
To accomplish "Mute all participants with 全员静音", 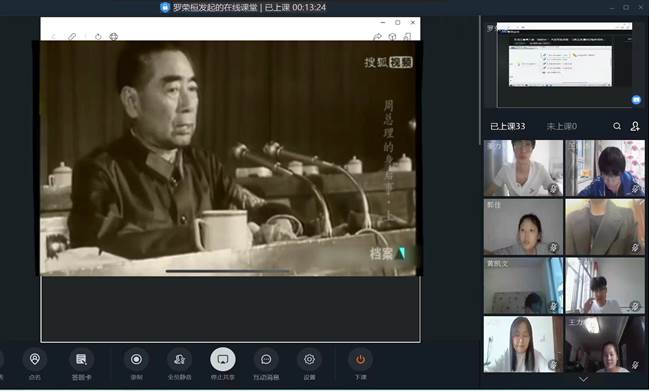I will (x=179, y=360).
